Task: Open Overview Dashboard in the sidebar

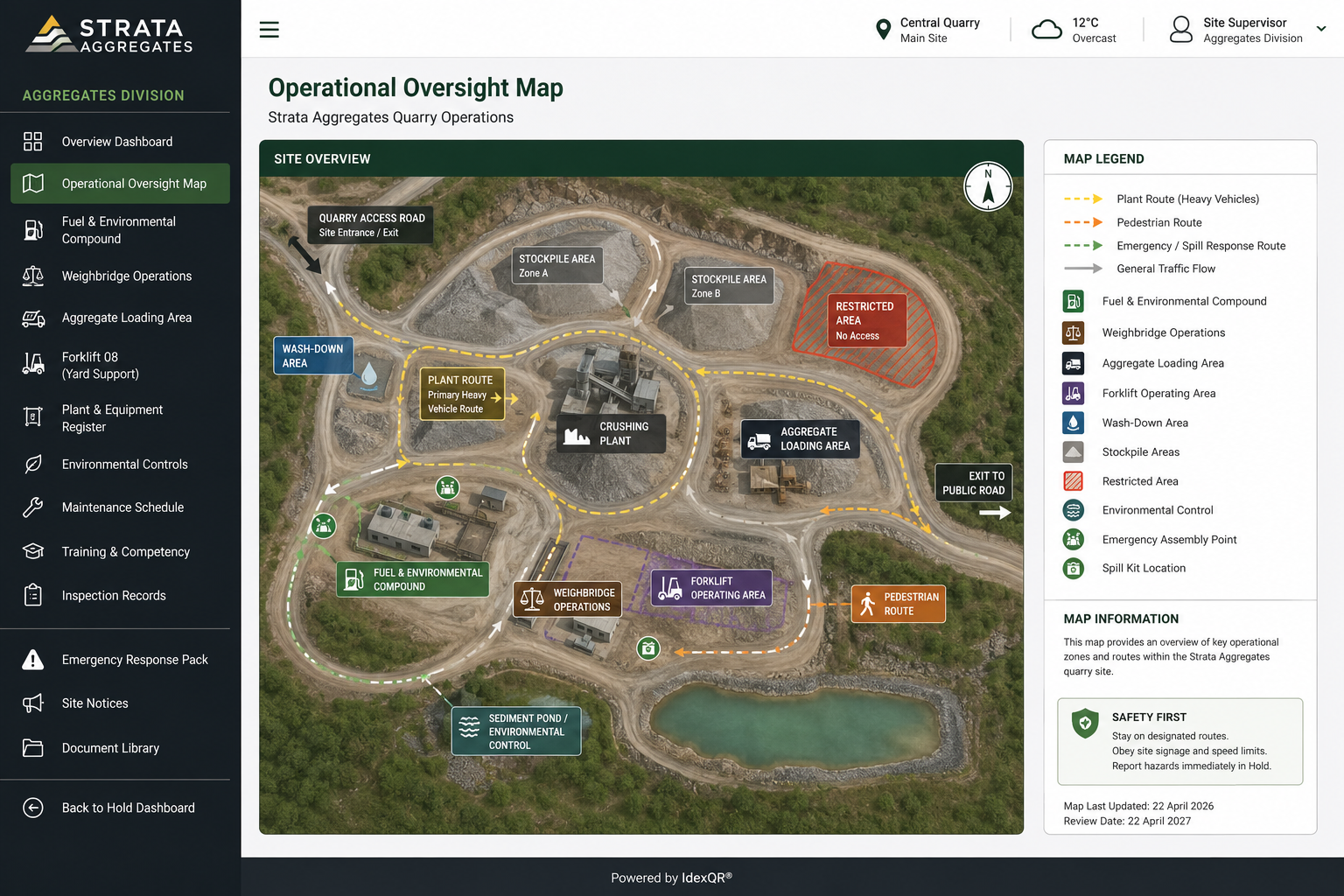Action: tap(120, 142)
